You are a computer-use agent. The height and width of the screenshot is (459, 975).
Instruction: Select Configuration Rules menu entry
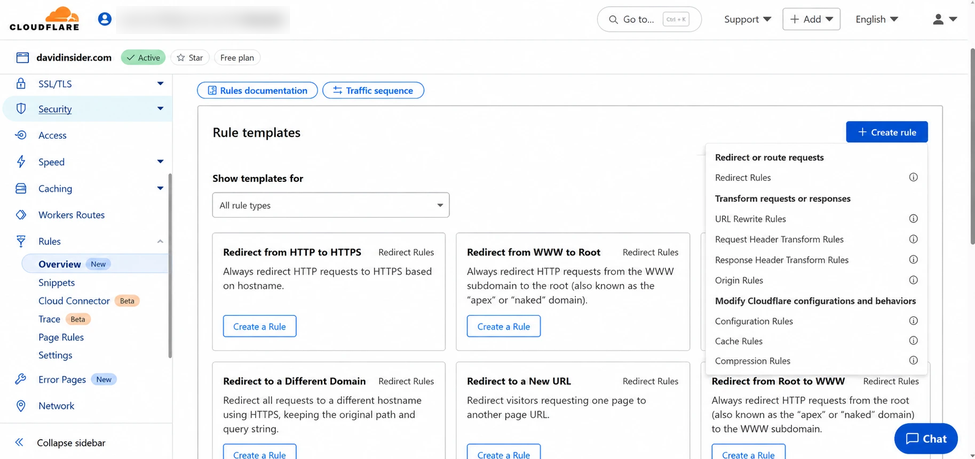point(754,321)
